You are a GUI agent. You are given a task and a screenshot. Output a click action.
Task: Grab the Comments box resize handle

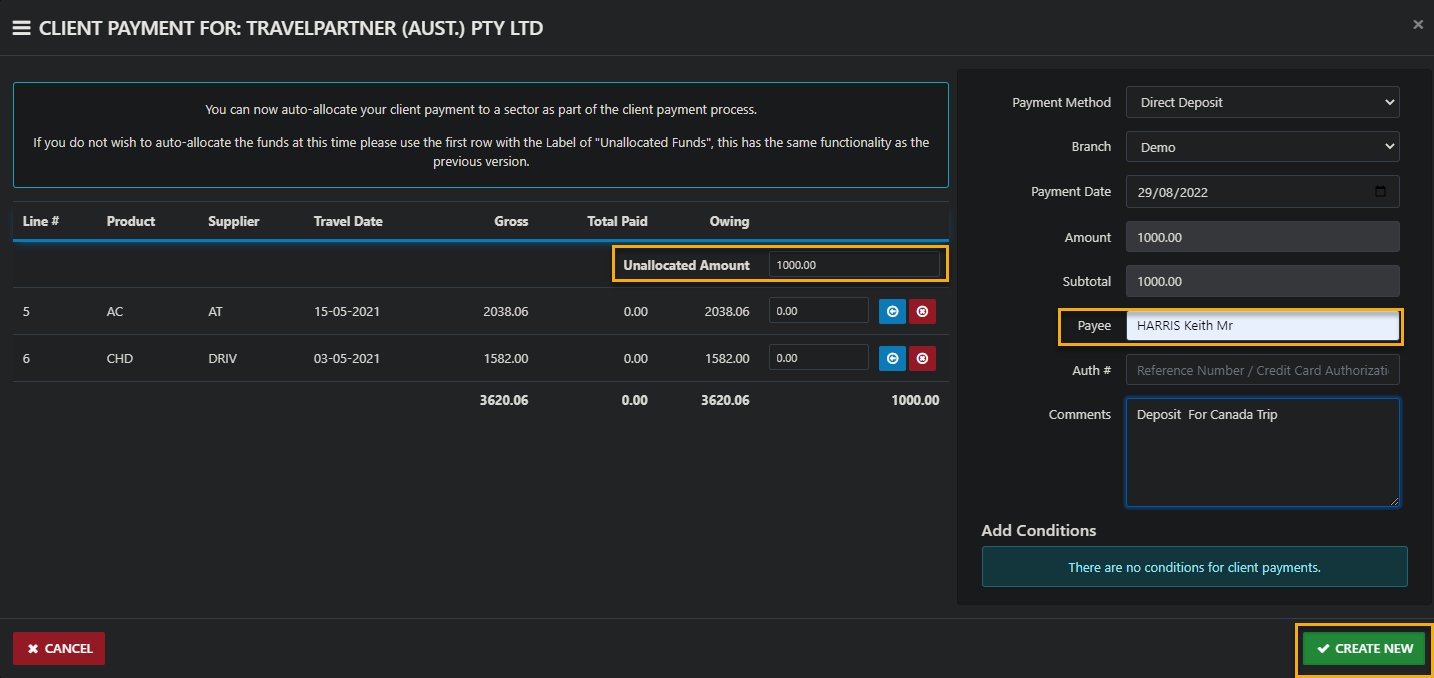pos(1394,501)
